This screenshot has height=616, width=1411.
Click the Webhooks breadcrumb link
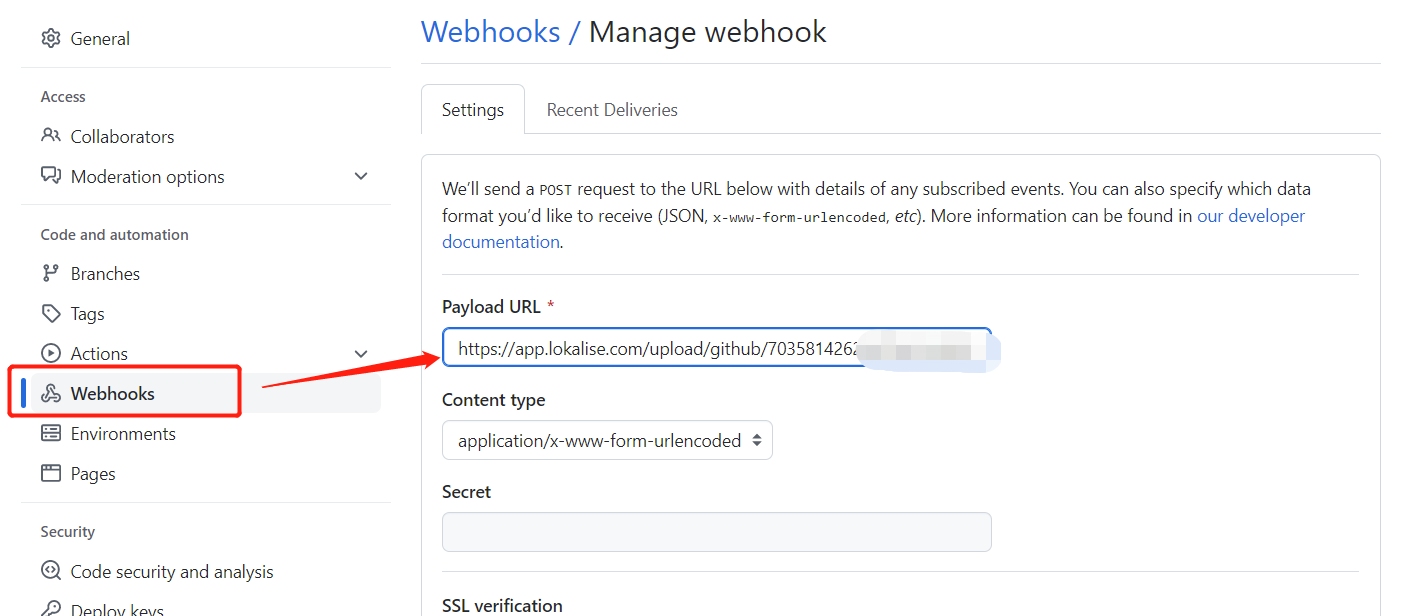(490, 31)
